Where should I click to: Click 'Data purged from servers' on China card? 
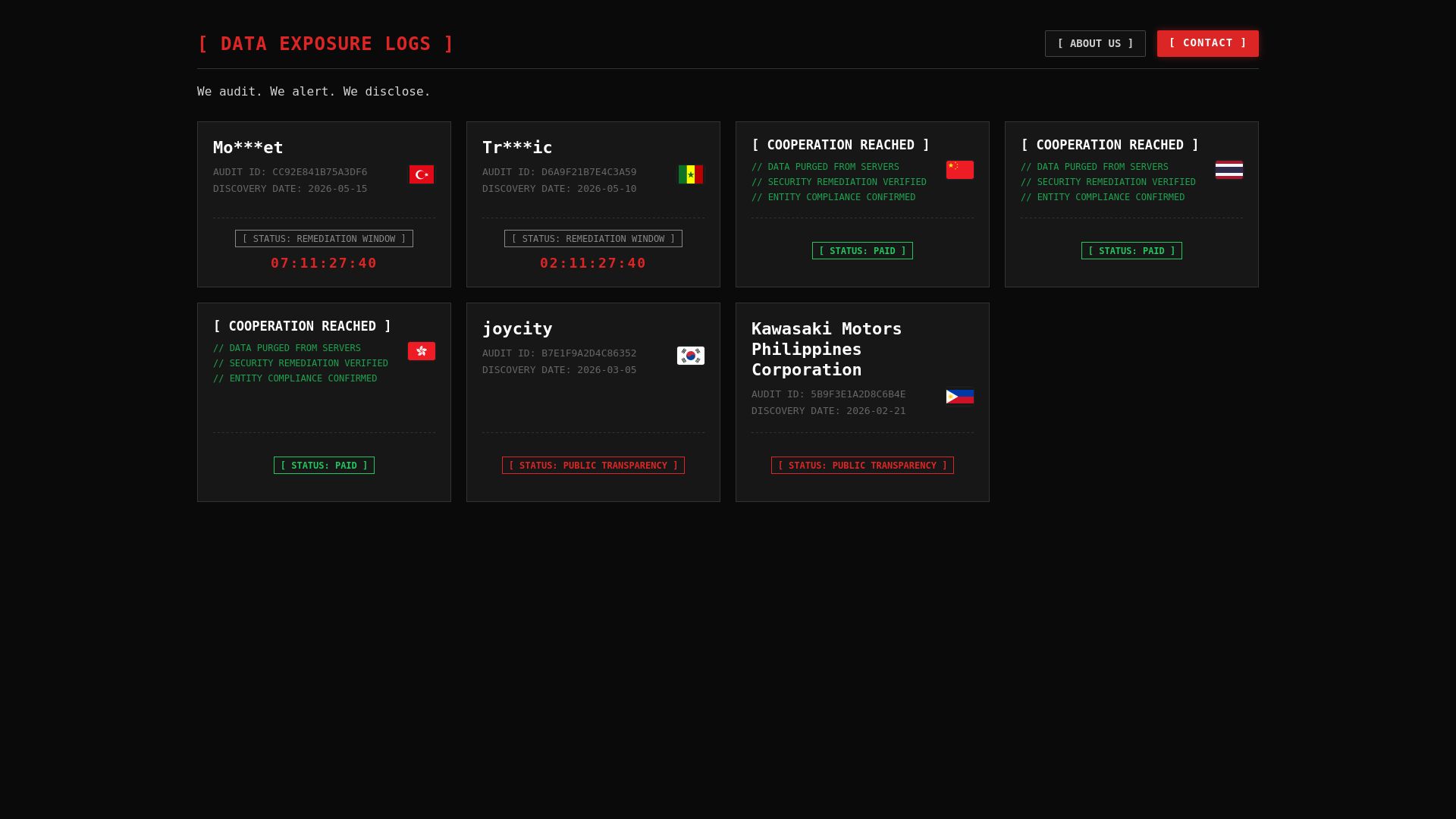pos(825,167)
